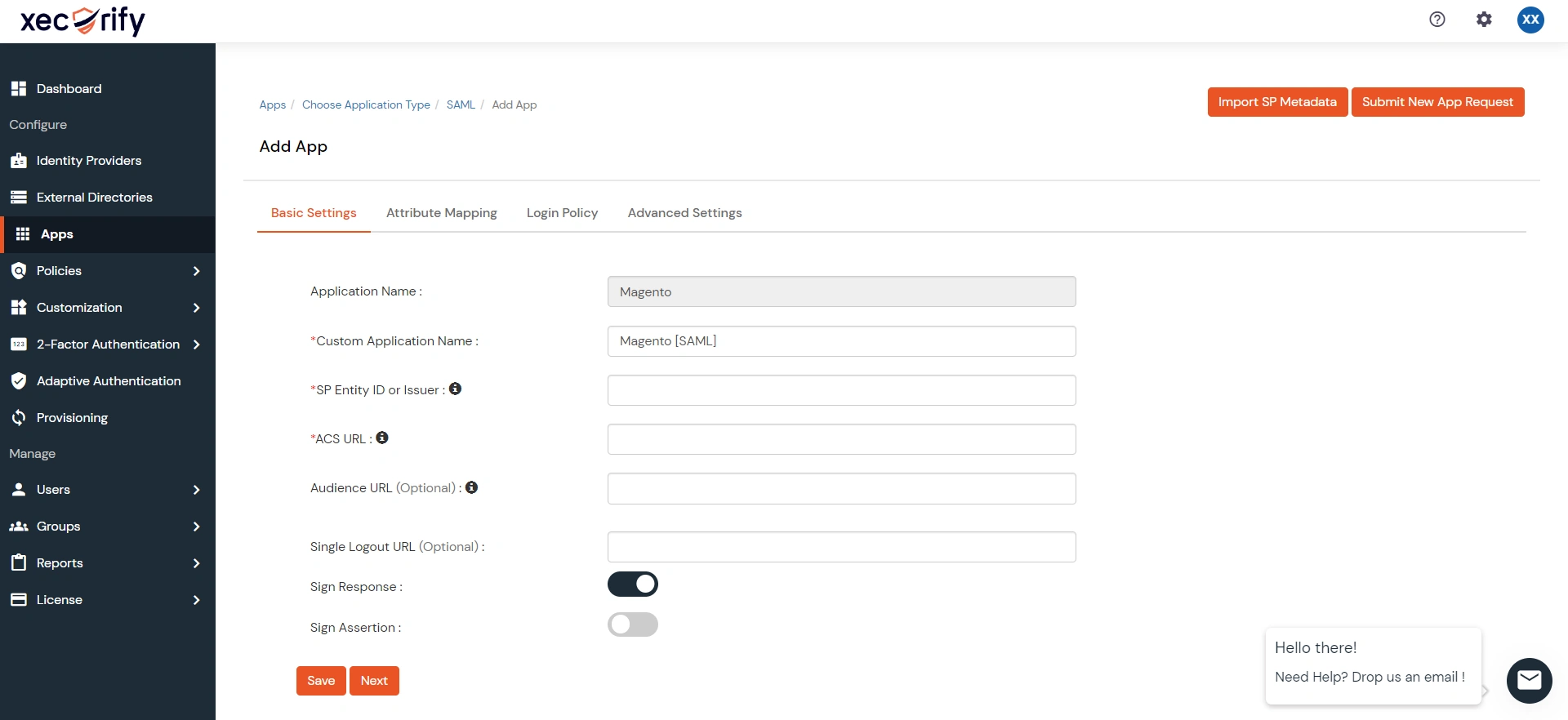Open the settings gear icon
This screenshot has width=1568, height=720.
pyautogui.click(x=1484, y=20)
